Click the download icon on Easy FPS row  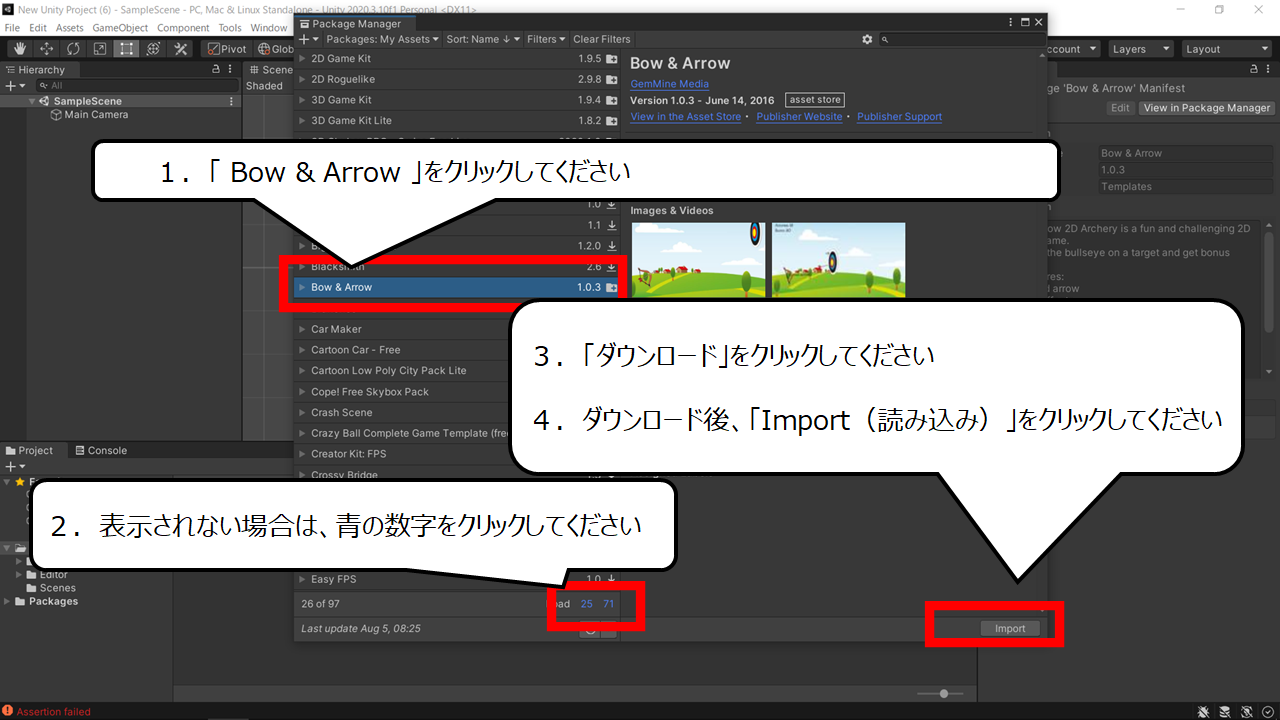612,579
